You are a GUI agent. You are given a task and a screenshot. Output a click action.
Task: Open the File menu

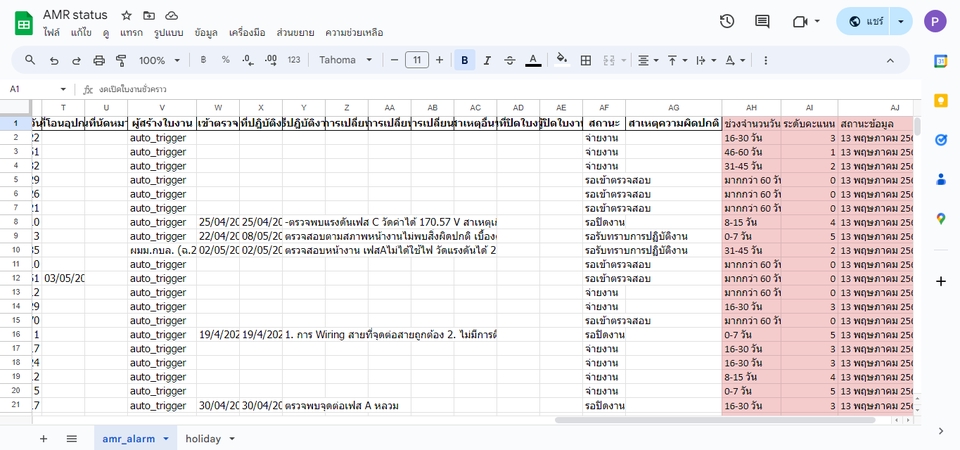point(51,33)
